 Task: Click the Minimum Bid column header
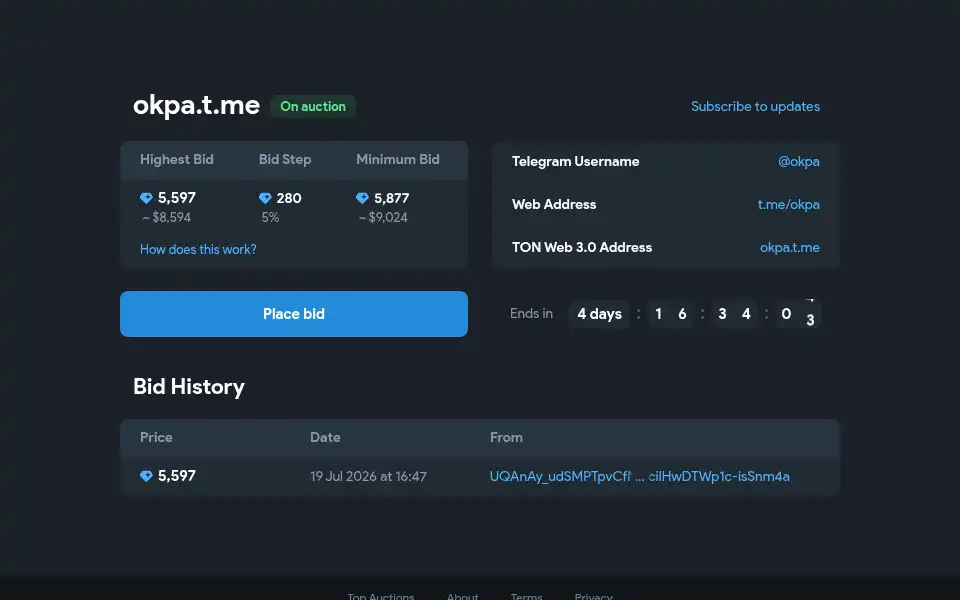point(398,159)
